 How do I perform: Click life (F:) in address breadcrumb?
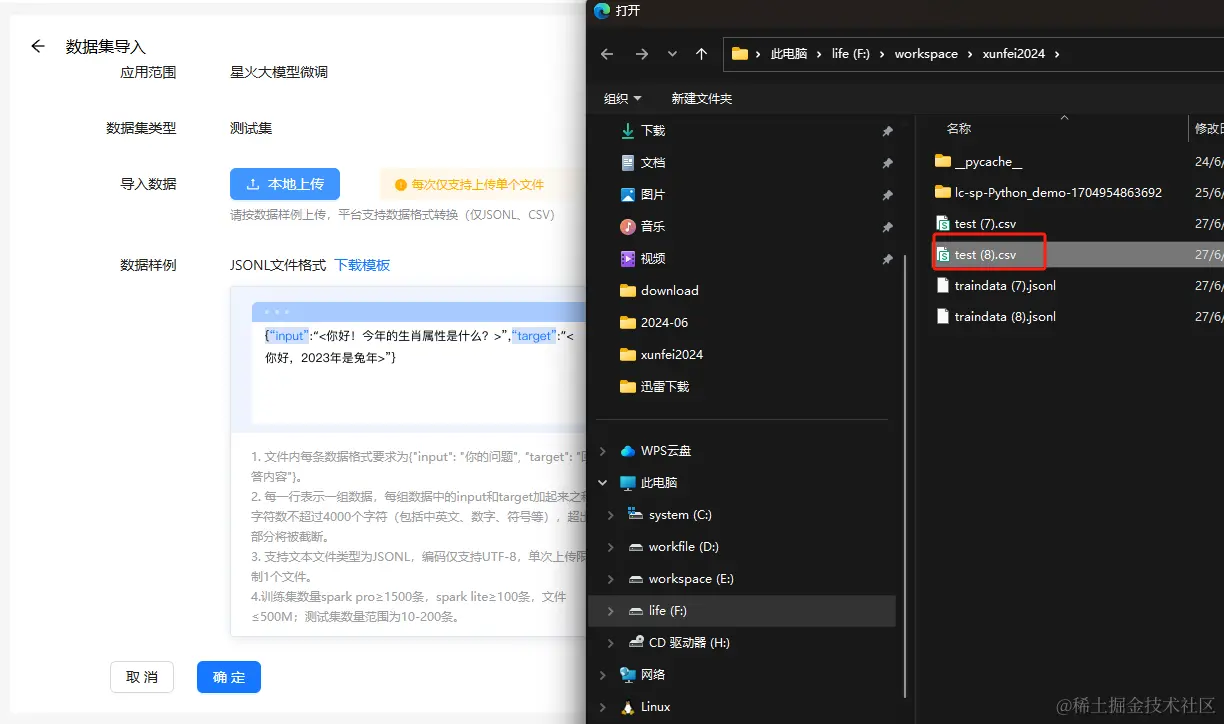851,54
